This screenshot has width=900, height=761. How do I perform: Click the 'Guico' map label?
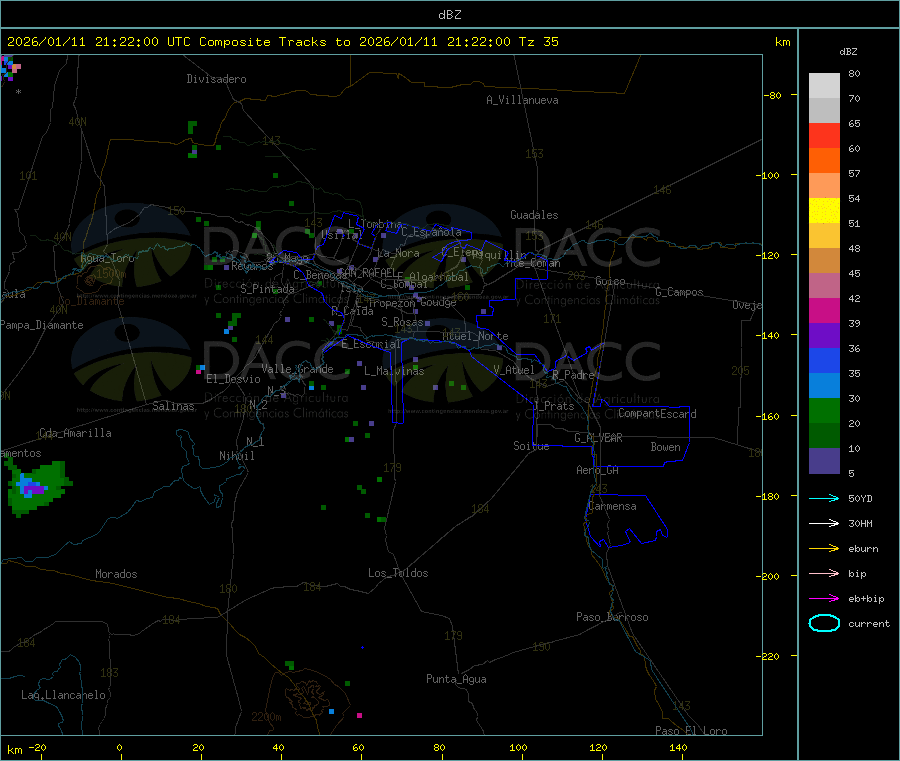[610, 281]
